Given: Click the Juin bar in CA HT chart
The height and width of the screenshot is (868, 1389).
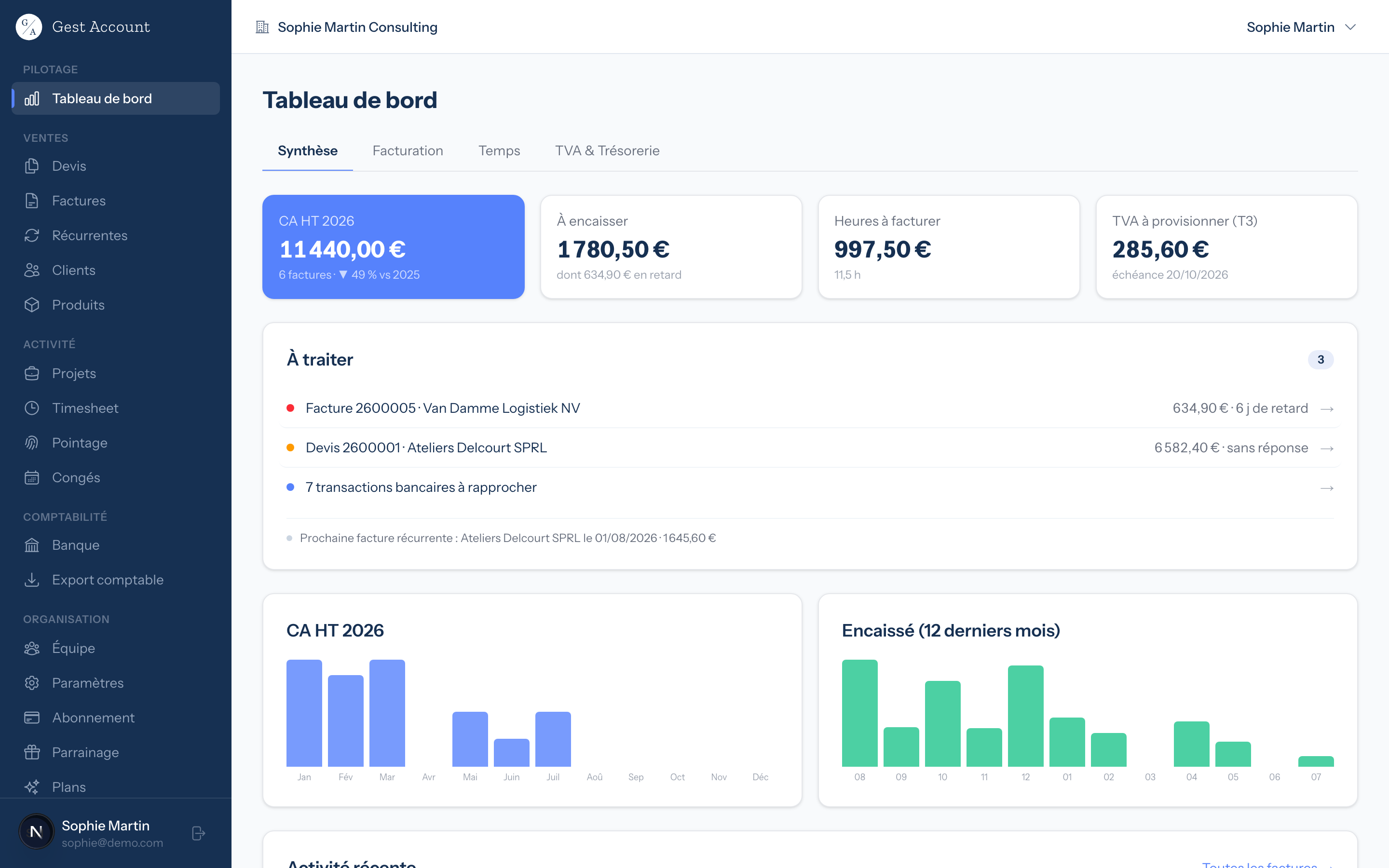Looking at the screenshot, I should pyautogui.click(x=511, y=753).
